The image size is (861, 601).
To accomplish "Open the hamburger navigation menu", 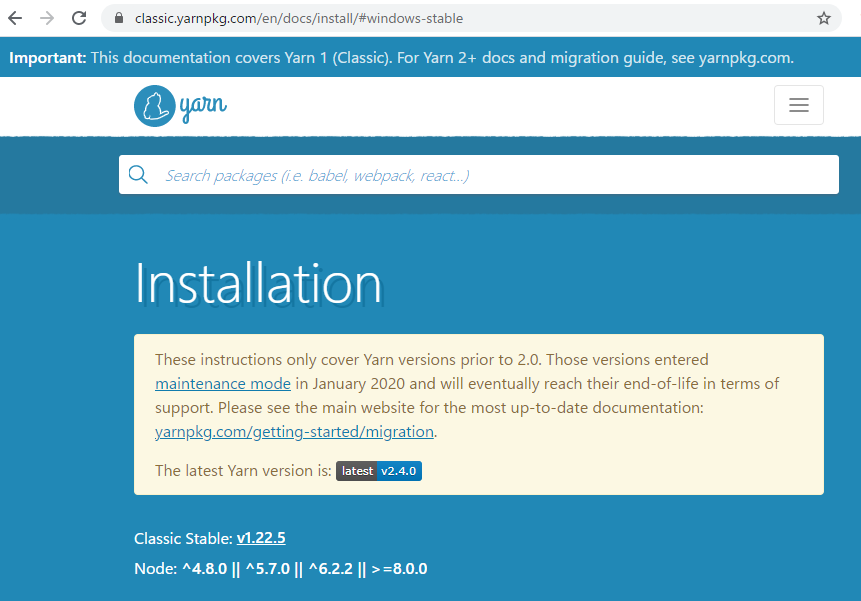I will (x=798, y=105).
